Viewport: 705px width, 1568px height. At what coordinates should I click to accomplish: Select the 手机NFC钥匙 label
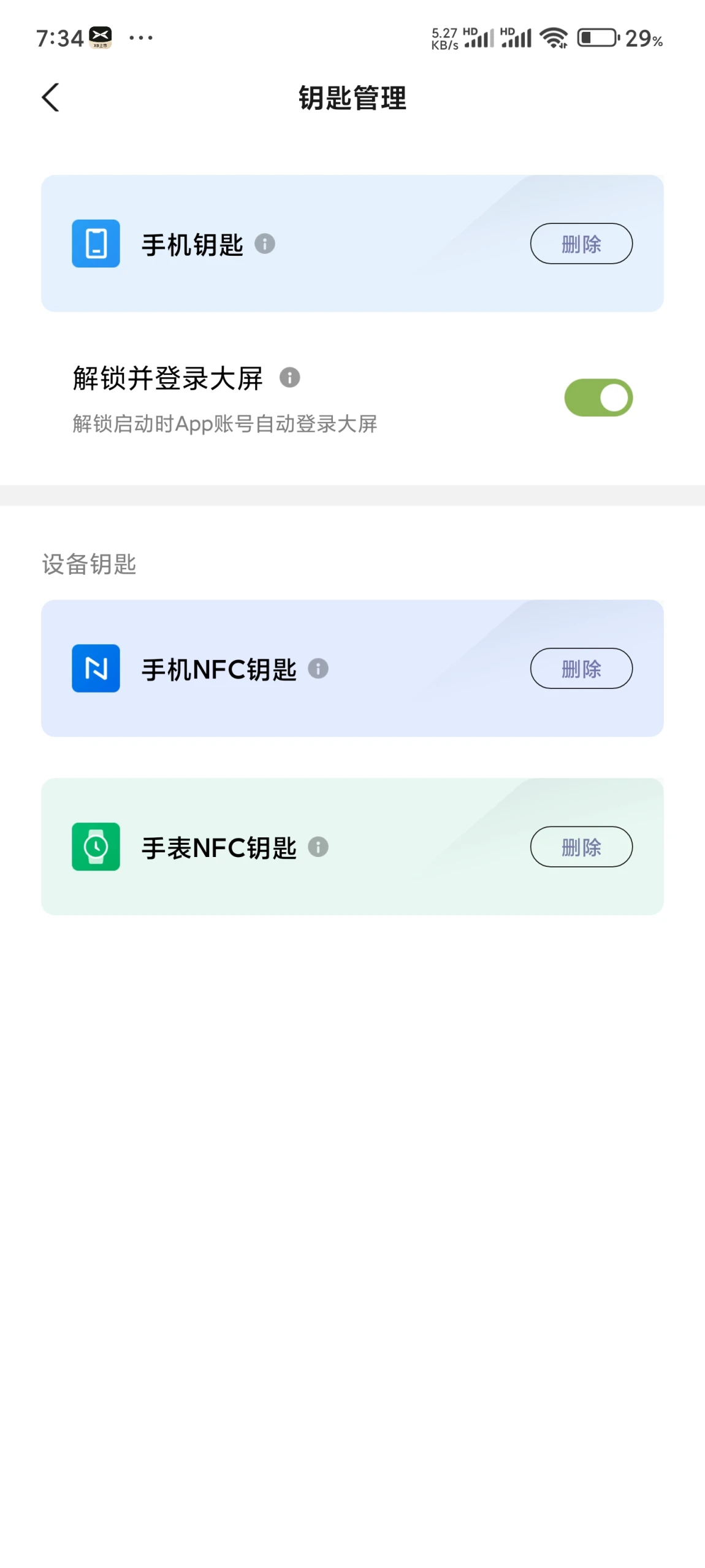219,669
